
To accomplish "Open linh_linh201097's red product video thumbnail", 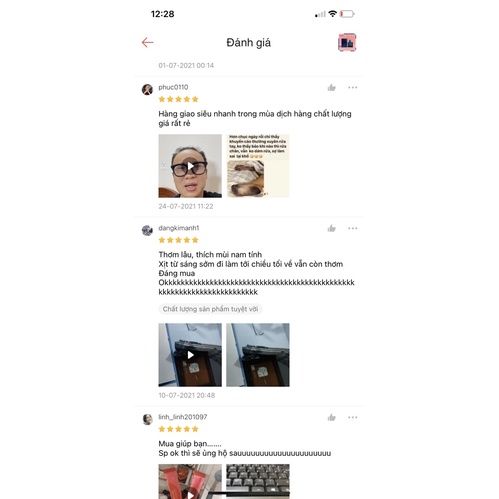I will pos(190,481).
